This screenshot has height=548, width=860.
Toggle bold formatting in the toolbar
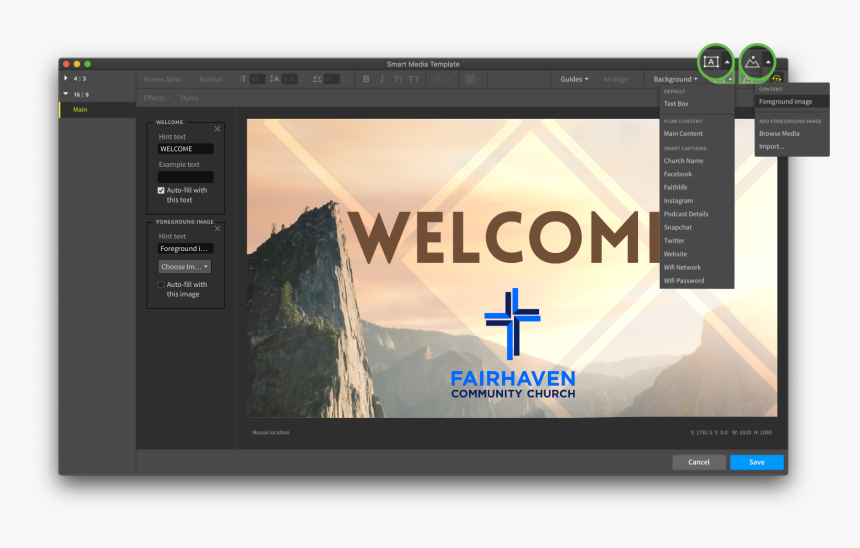coord(366,80)
